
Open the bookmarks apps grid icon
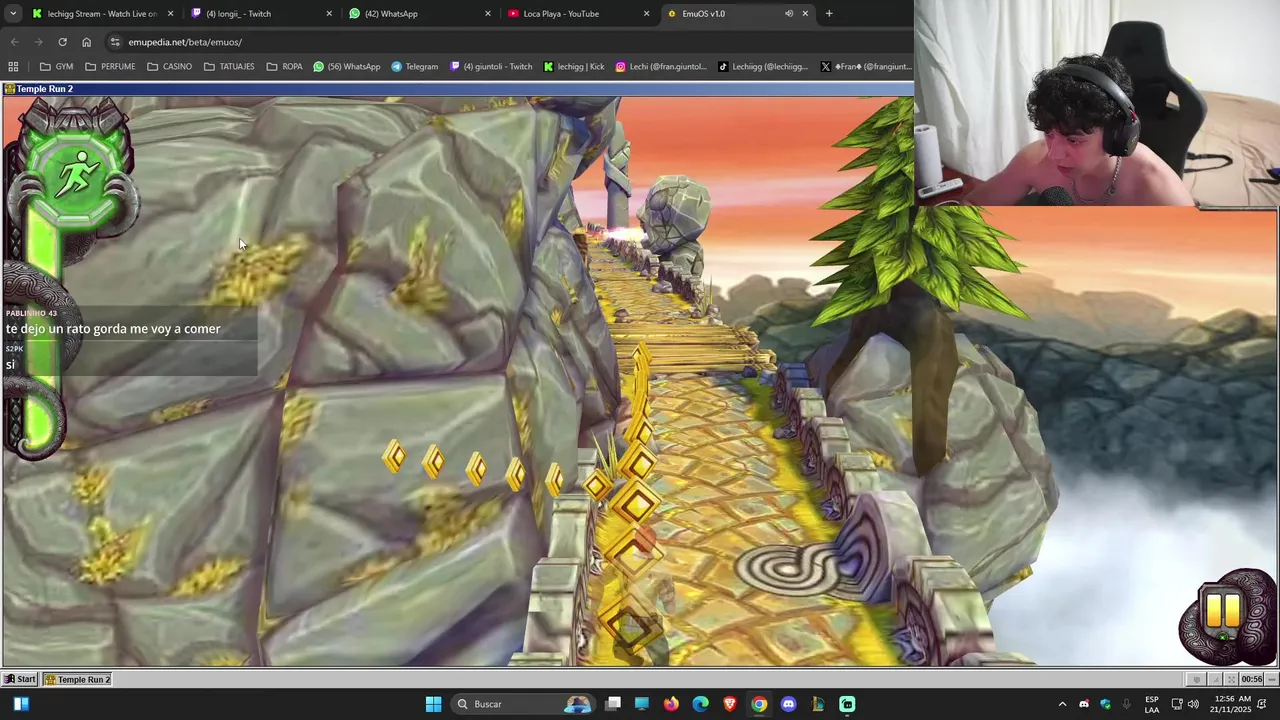pos(13,67)
